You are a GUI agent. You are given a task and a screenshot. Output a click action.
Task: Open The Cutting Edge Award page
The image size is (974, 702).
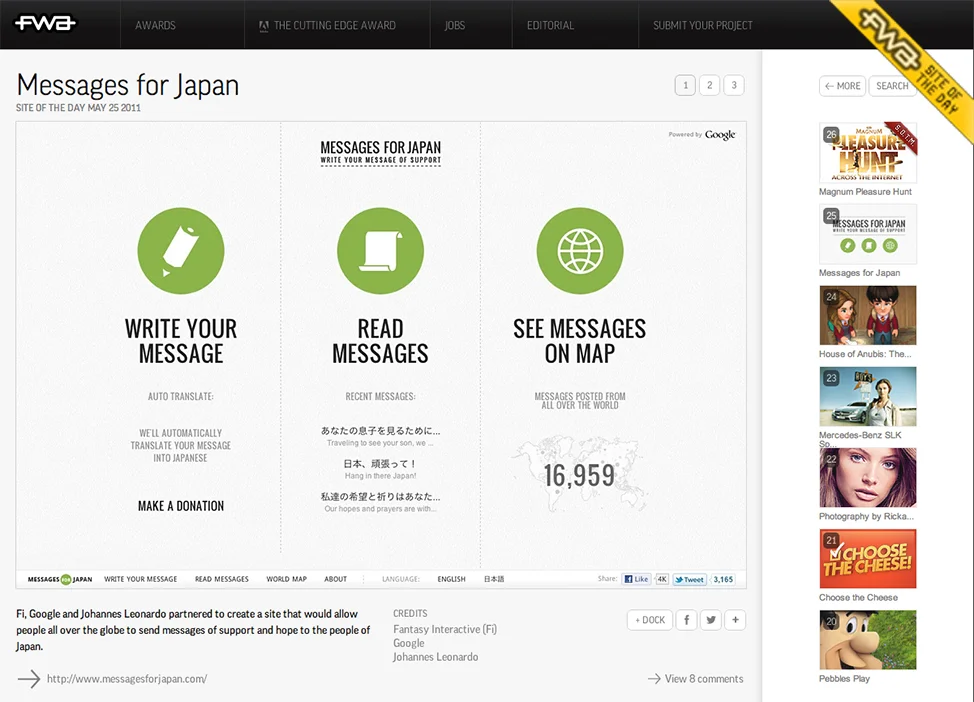click(335, 25)
